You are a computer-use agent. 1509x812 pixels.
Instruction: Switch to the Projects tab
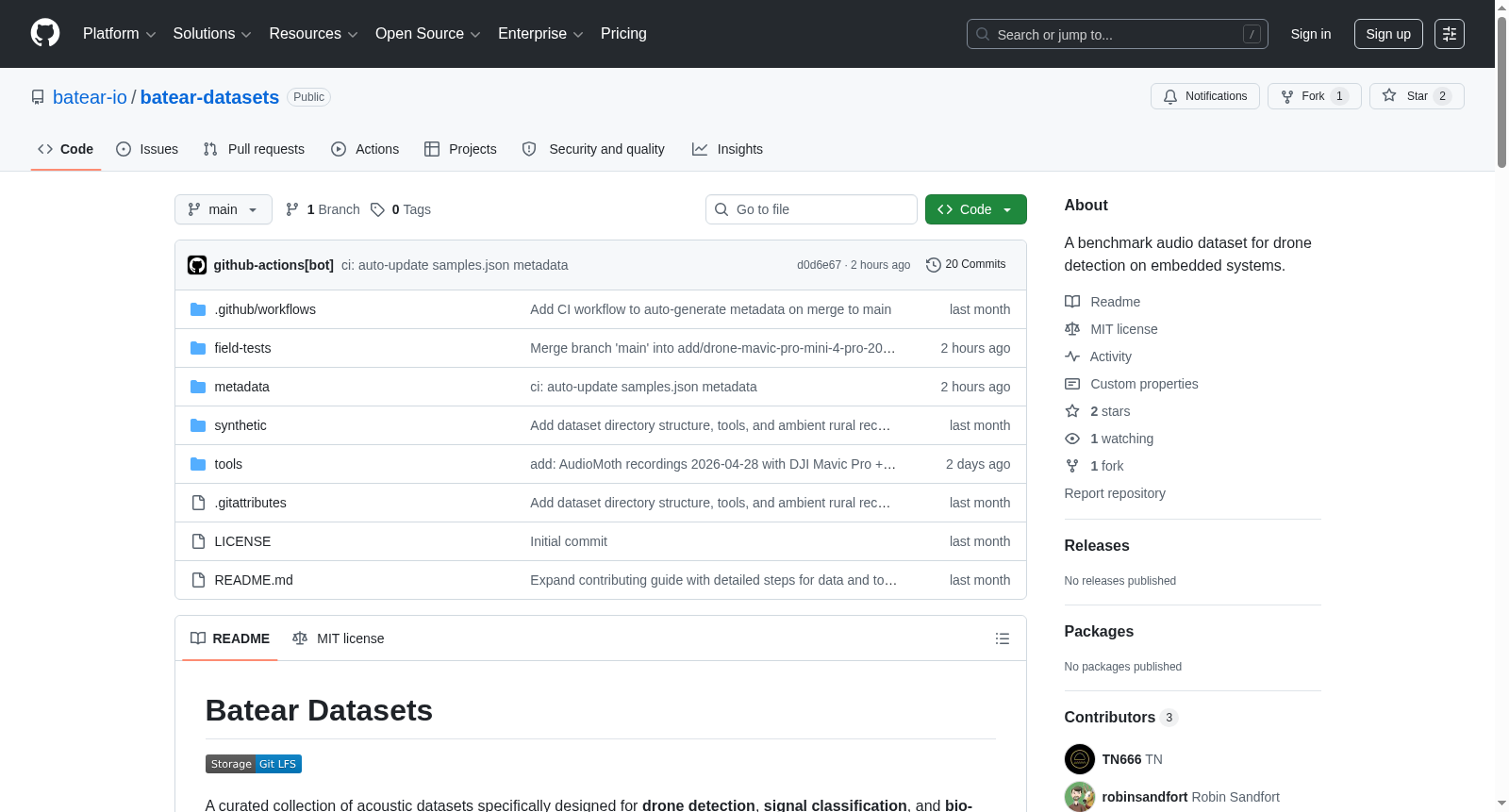click(x=460, y=149)
